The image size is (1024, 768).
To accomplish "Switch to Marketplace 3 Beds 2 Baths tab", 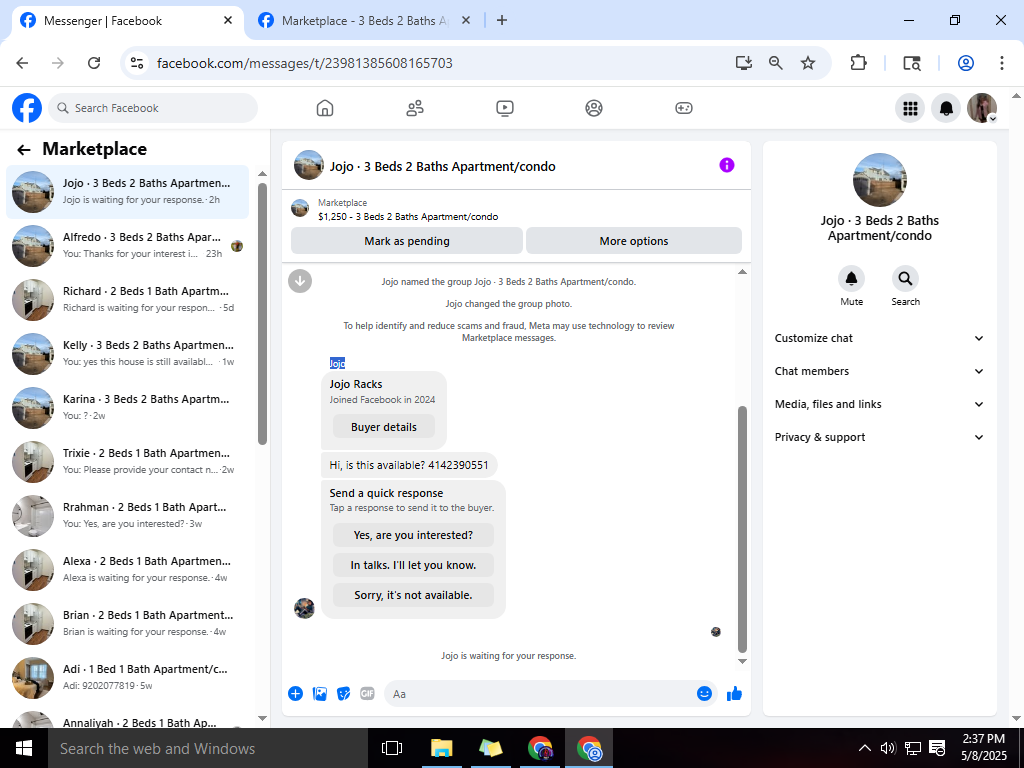I will pyautogui.click(x=364, y=21).
